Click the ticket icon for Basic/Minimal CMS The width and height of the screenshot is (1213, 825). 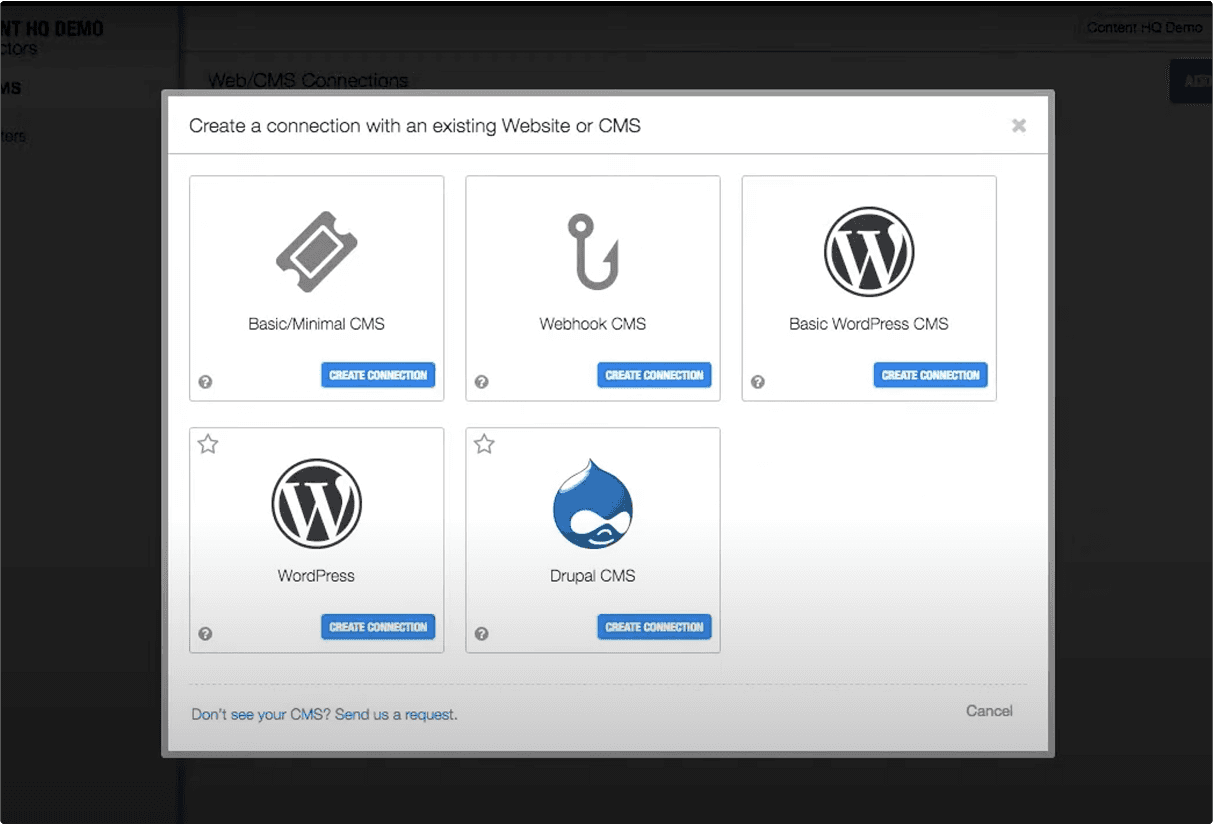pos(316,252)
